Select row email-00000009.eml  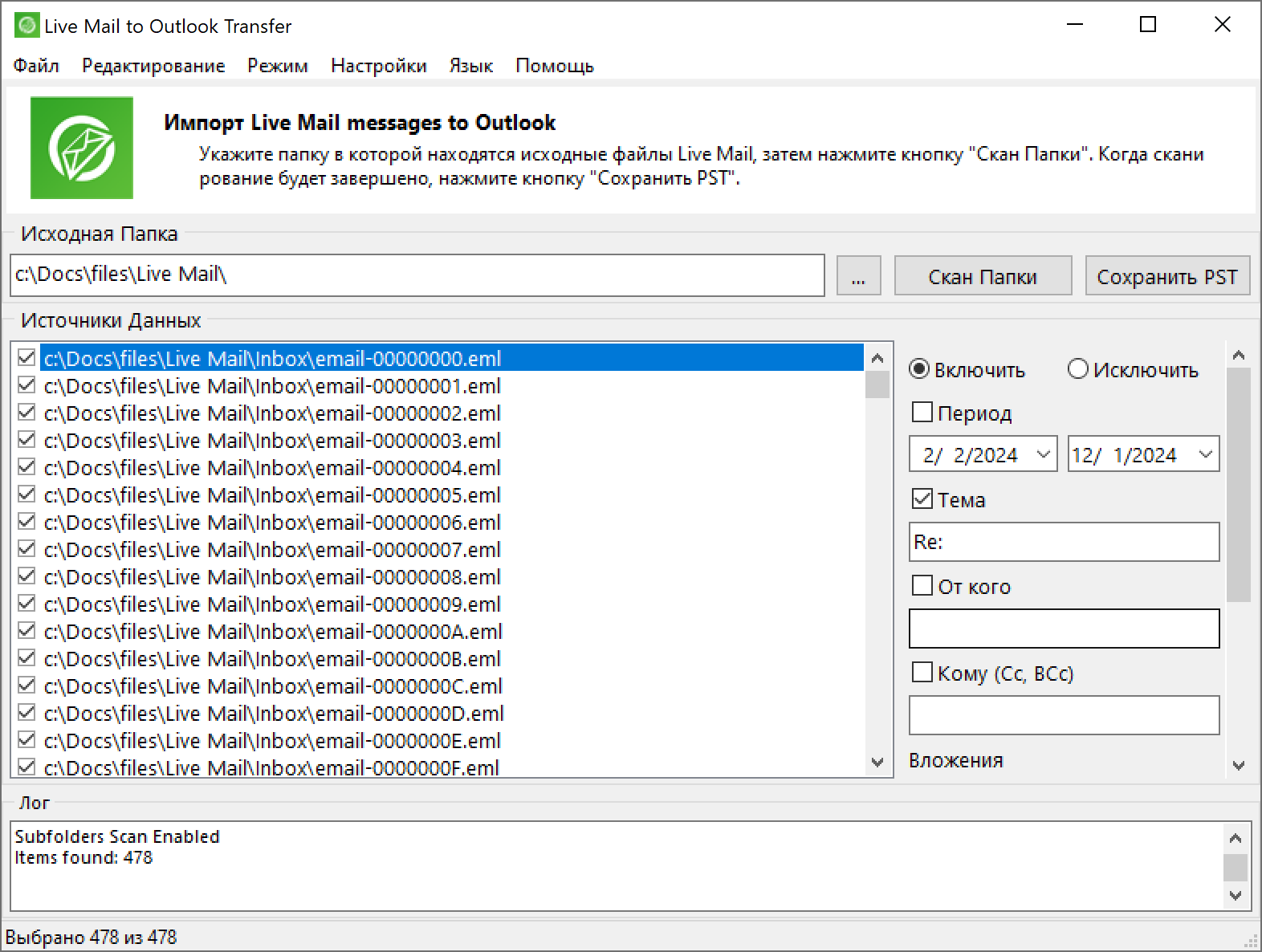(453, 604)
